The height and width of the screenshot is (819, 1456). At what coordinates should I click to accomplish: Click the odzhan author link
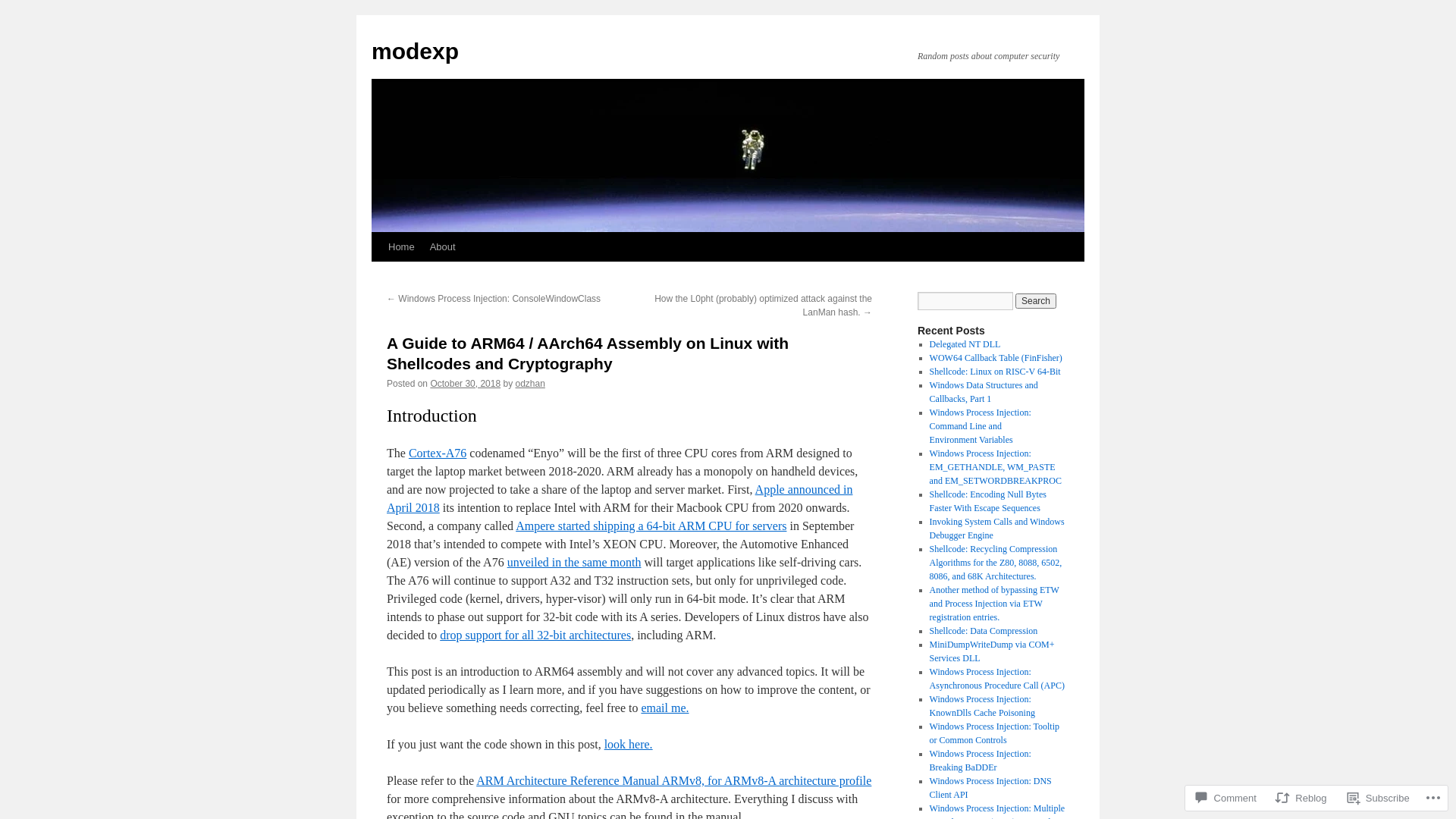[529, 383]
